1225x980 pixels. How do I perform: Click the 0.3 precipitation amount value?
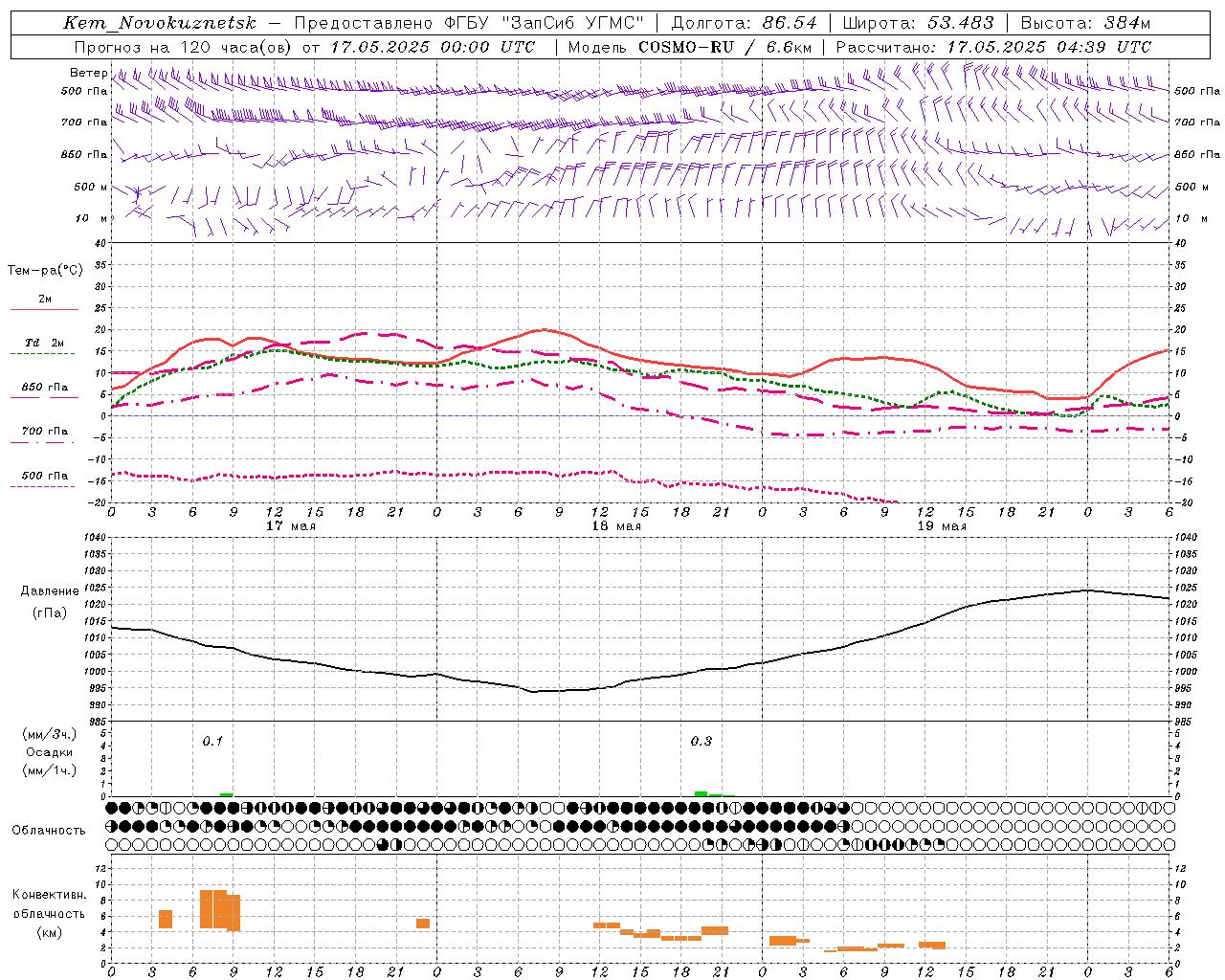tap(702, 741)
